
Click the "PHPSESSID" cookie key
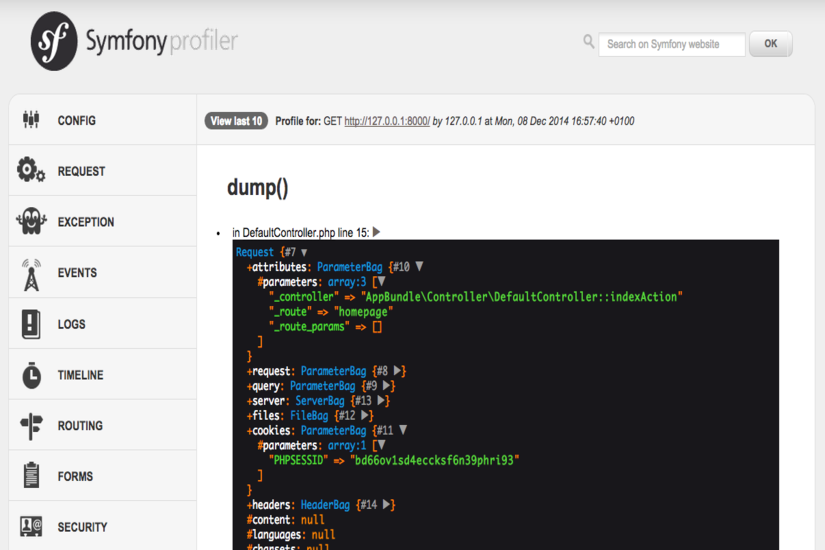pyautogui.click(x=298, y=460)
